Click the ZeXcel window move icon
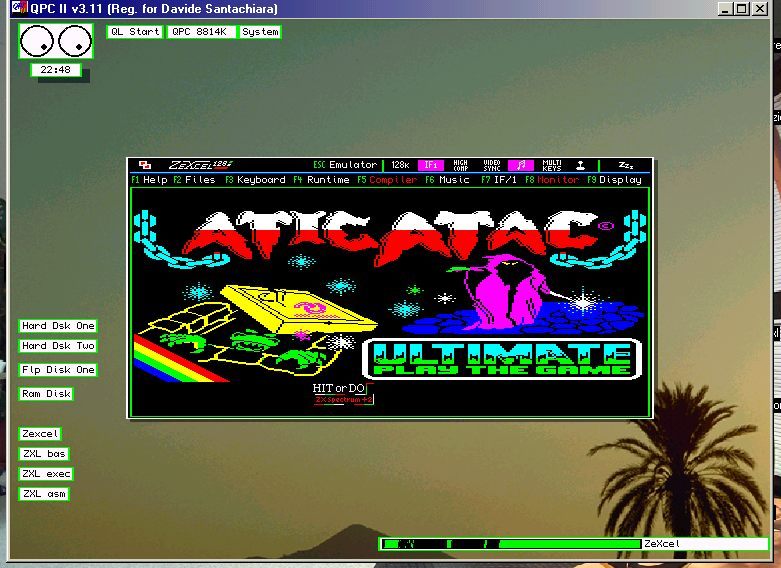The image size is (781, 568). coord(145,165)
